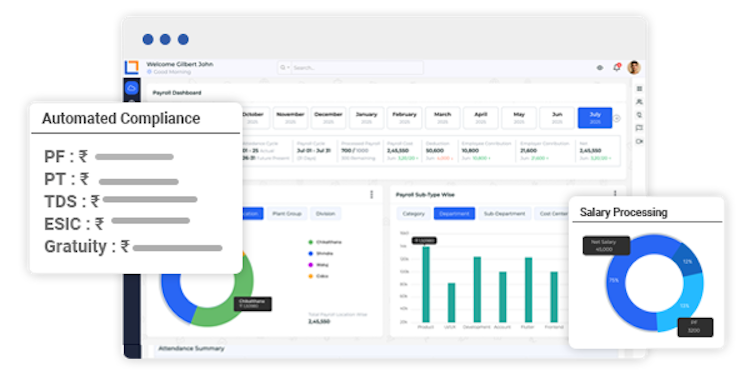The image size is (750, 375).
Task: Click the app logo in top-left corner
Action: [132, 67]
